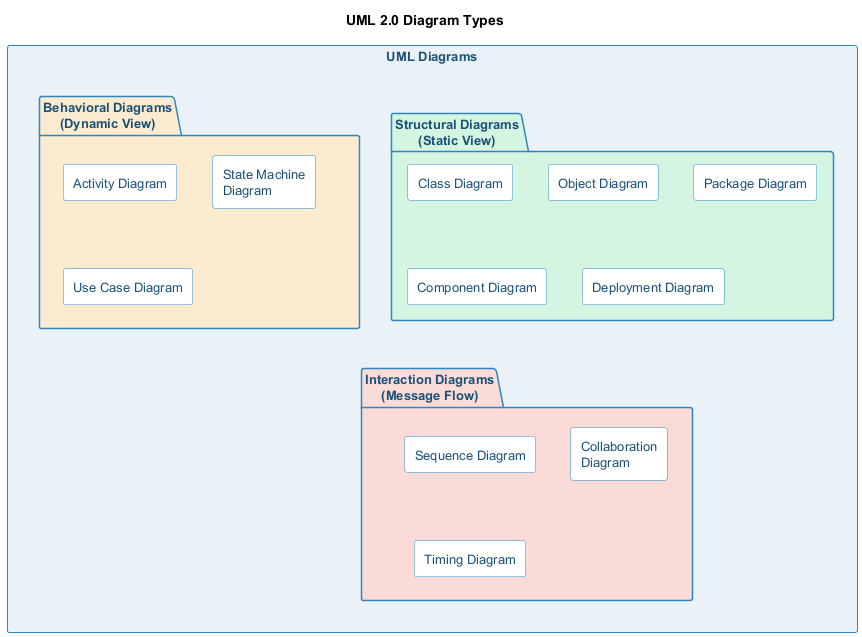Click the Timing Diagram node

pyautogui.click(x=470, y=559)
